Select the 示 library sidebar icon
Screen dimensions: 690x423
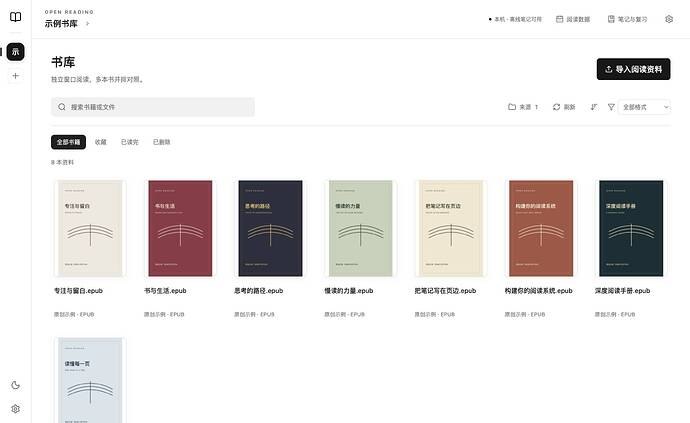(15, 52)
